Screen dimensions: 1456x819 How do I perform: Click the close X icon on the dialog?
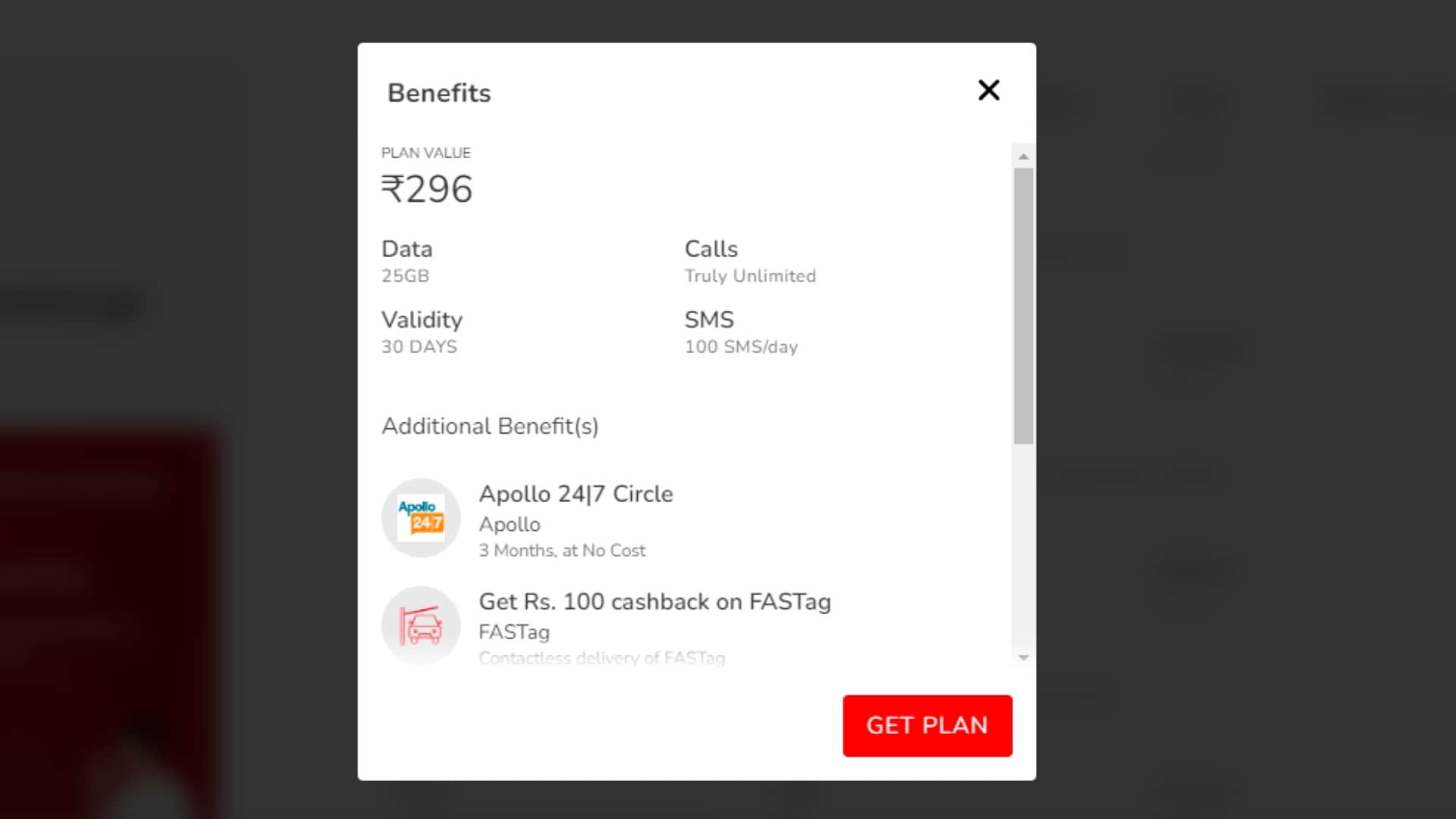(988, 90)
